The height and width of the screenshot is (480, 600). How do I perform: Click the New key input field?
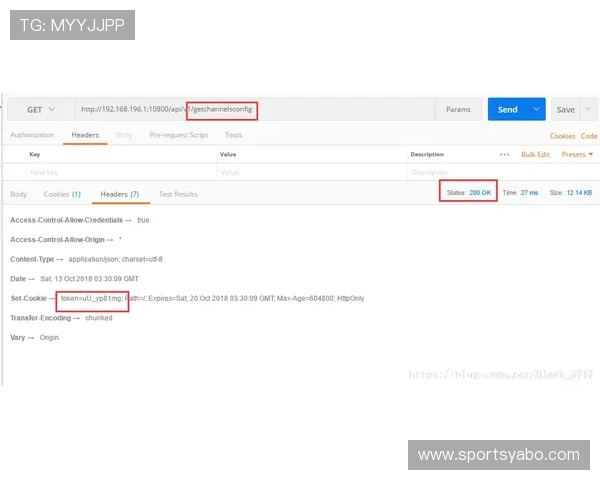coord(121,173)
